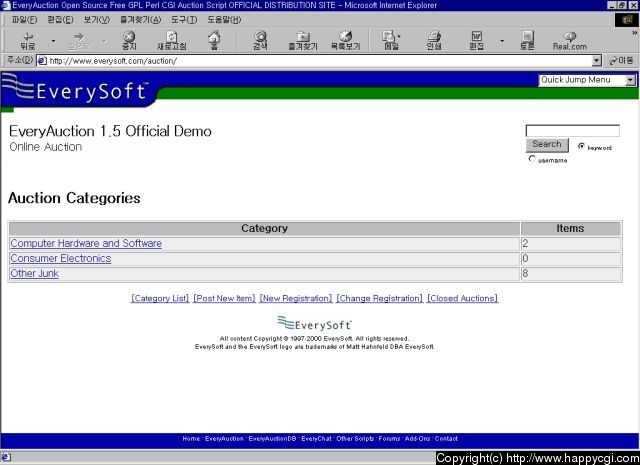Open the Search toolbar icon

260,40
